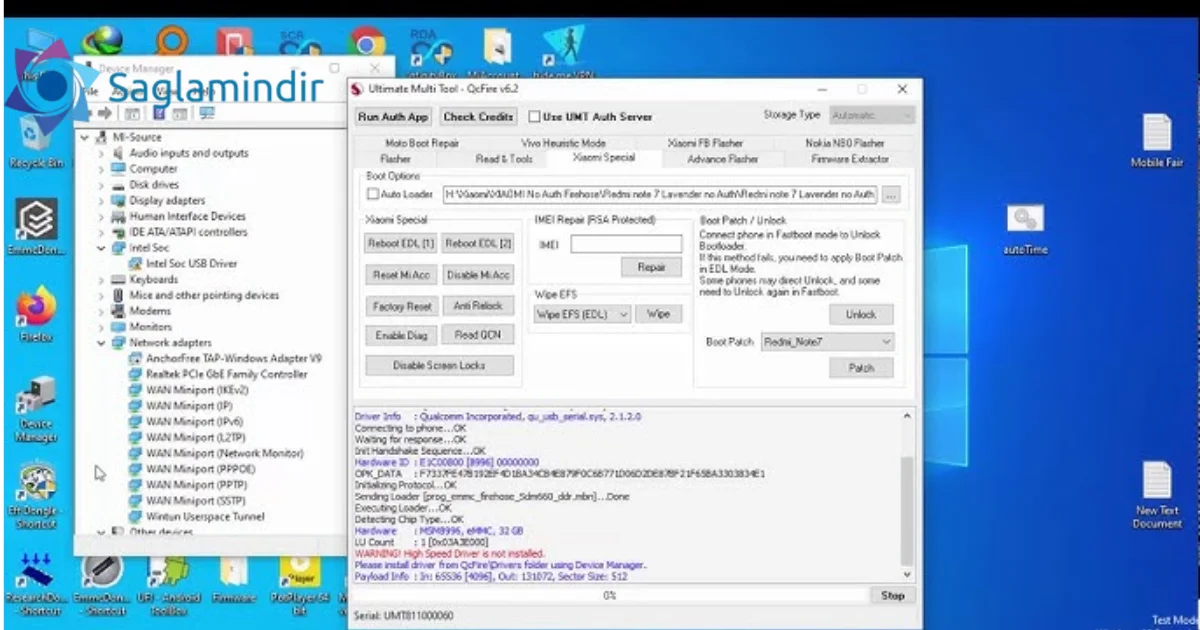This screenshot has height=630, width=1200.
Task: Click into the IMEI input field
Action: pyautogui.click(x=626, y=243)
